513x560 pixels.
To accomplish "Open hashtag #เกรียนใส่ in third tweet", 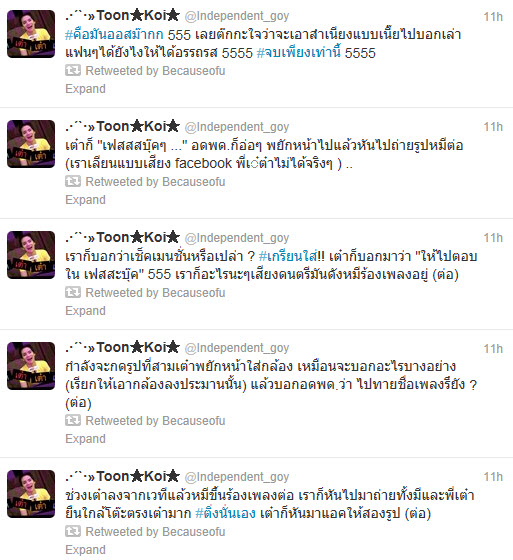I will point(288,256).
